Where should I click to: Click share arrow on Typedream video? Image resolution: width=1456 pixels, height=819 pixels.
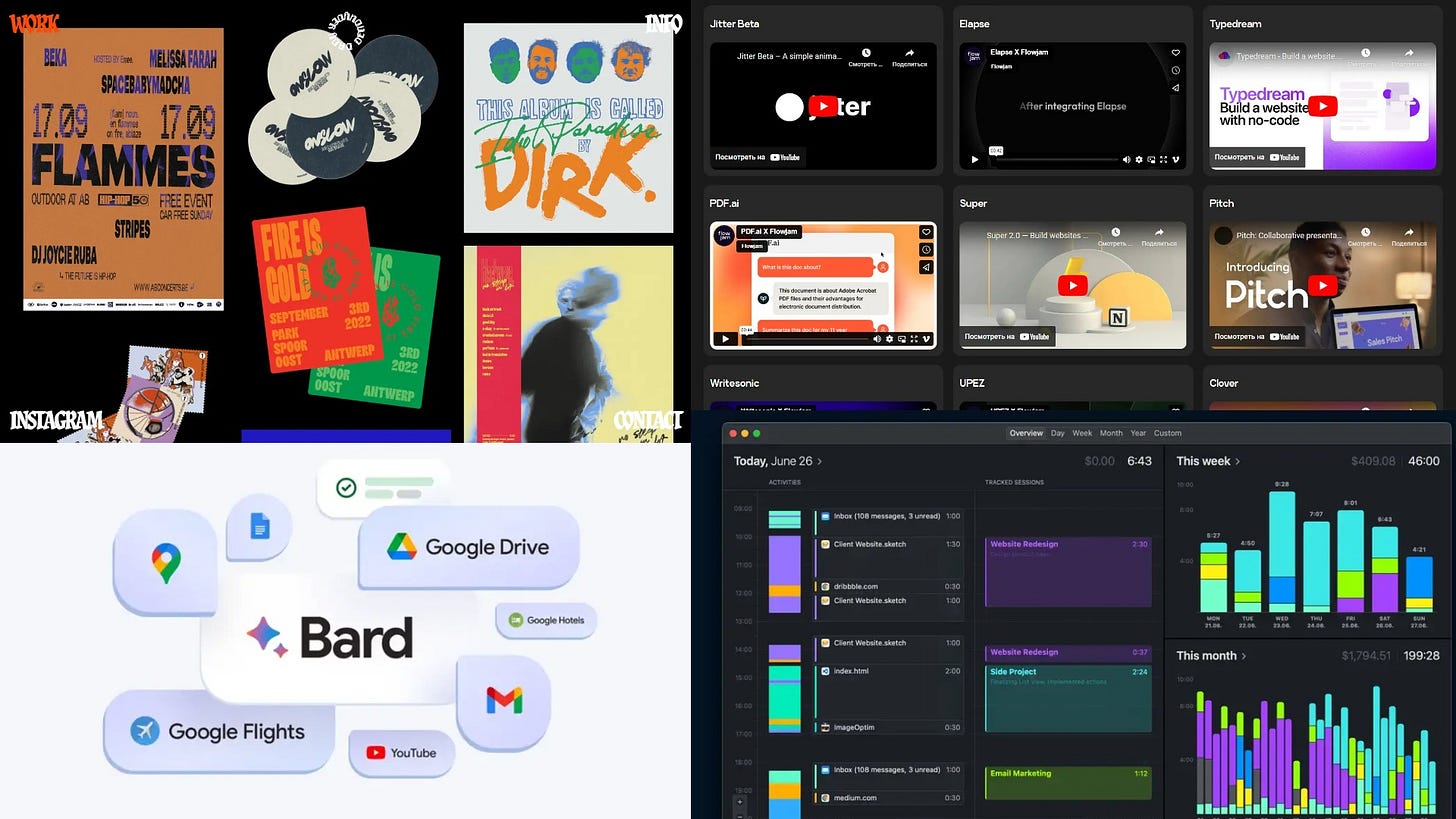[x=1409, y=53]
